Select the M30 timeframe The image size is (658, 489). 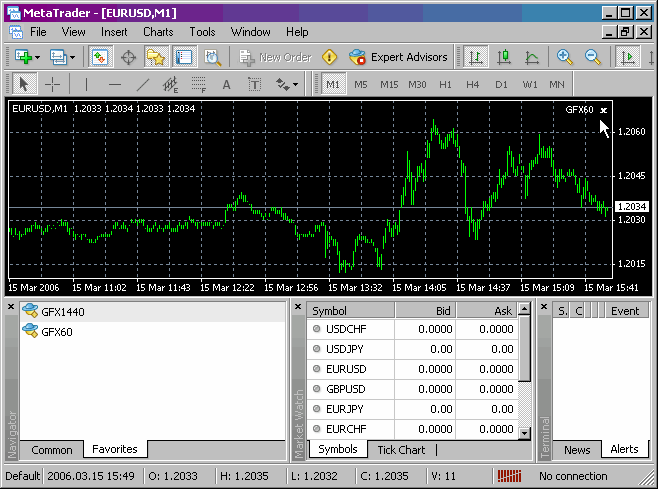coord(417,84)
